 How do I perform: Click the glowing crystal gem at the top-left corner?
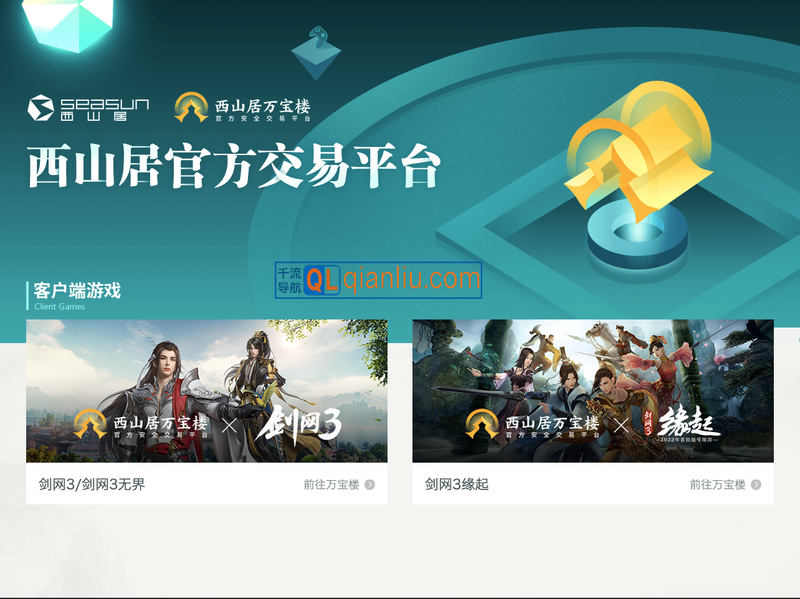click(x=68, y=23)
